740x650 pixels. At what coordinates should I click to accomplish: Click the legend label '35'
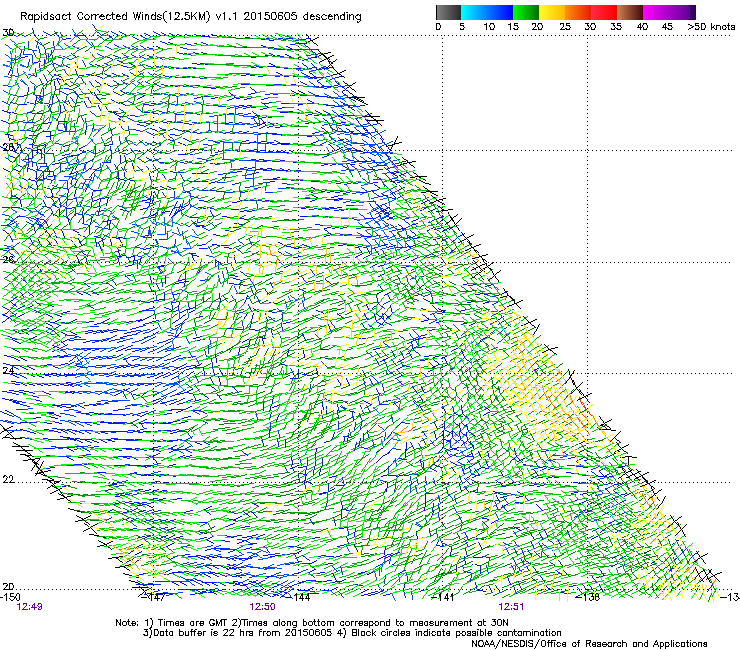coord(616,27)
